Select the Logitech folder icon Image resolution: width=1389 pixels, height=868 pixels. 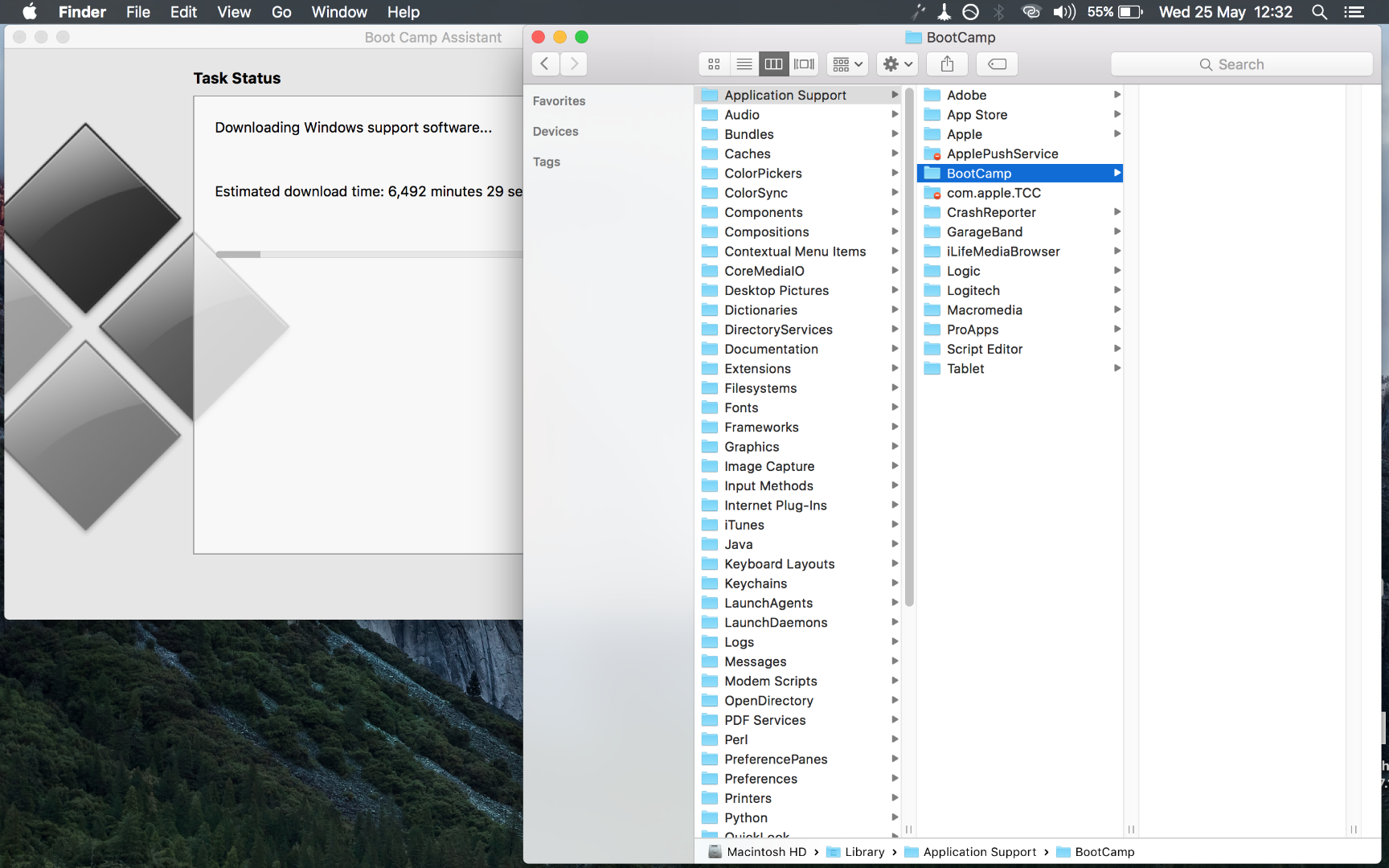[932, 291]
